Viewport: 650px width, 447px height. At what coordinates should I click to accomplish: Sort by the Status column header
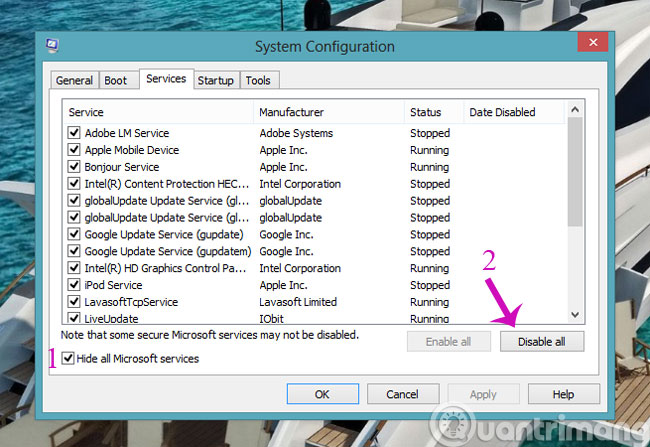[x=434, y=112]
